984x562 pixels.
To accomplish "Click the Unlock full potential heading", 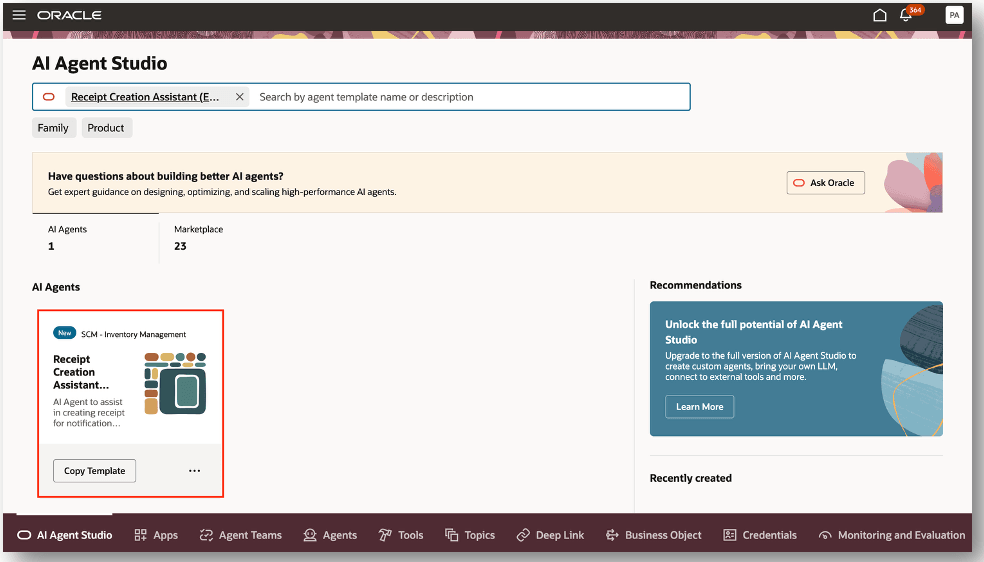I will tap(754, 332).
